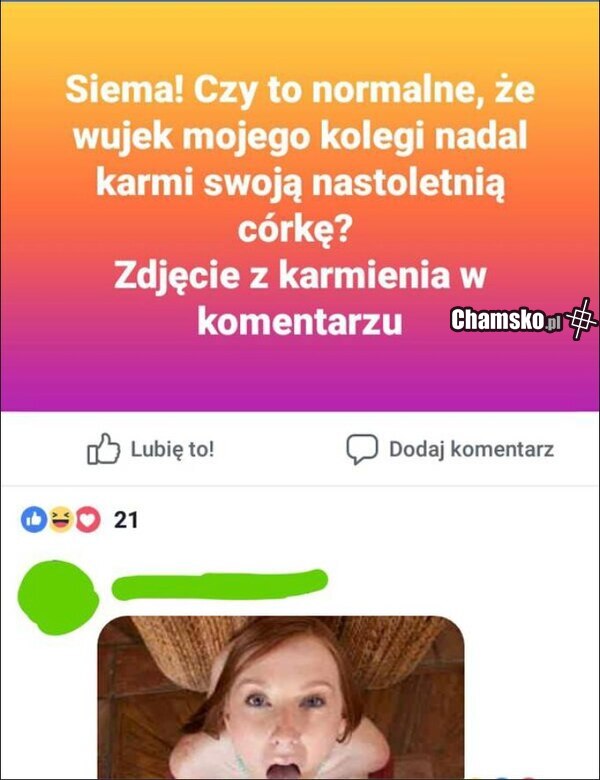Click the red heart love reaction

[88, 520]
